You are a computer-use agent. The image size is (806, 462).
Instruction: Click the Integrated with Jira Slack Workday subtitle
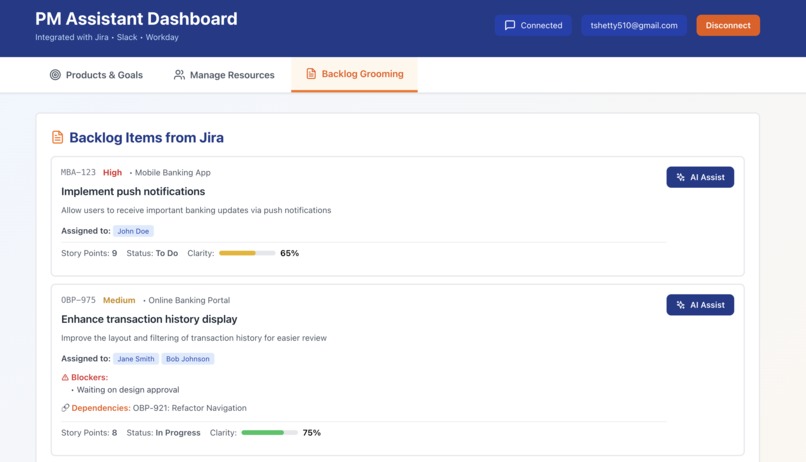click(x=107, y=37)
